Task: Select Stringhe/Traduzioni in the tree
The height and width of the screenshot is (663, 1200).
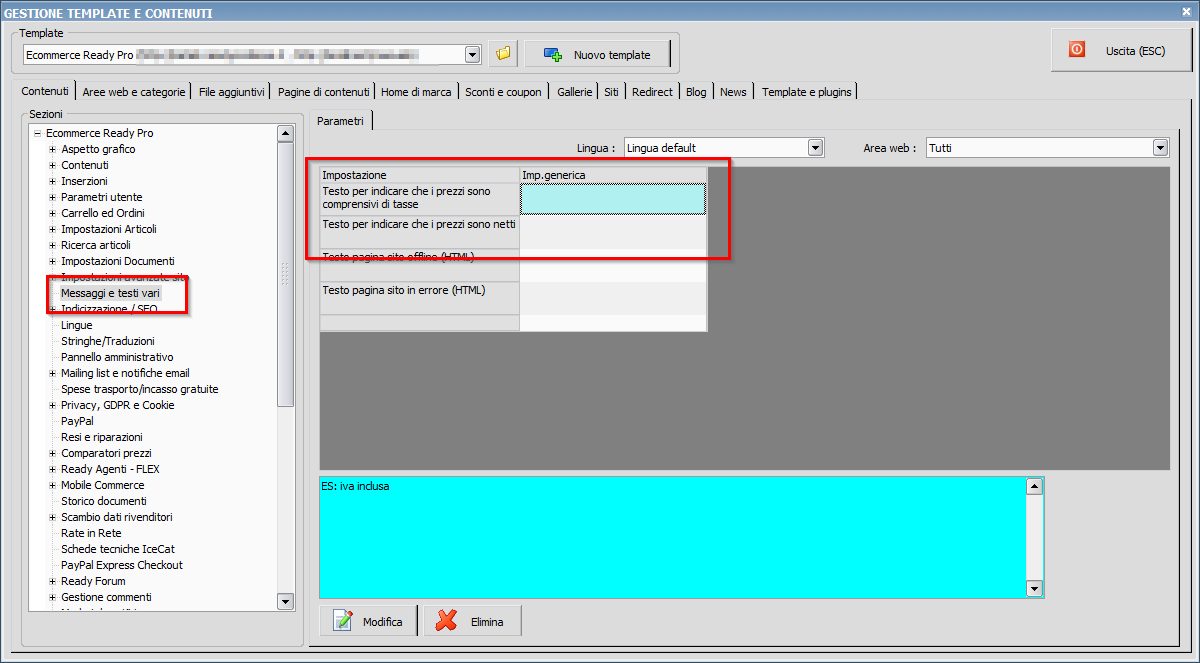Action: 108,341
